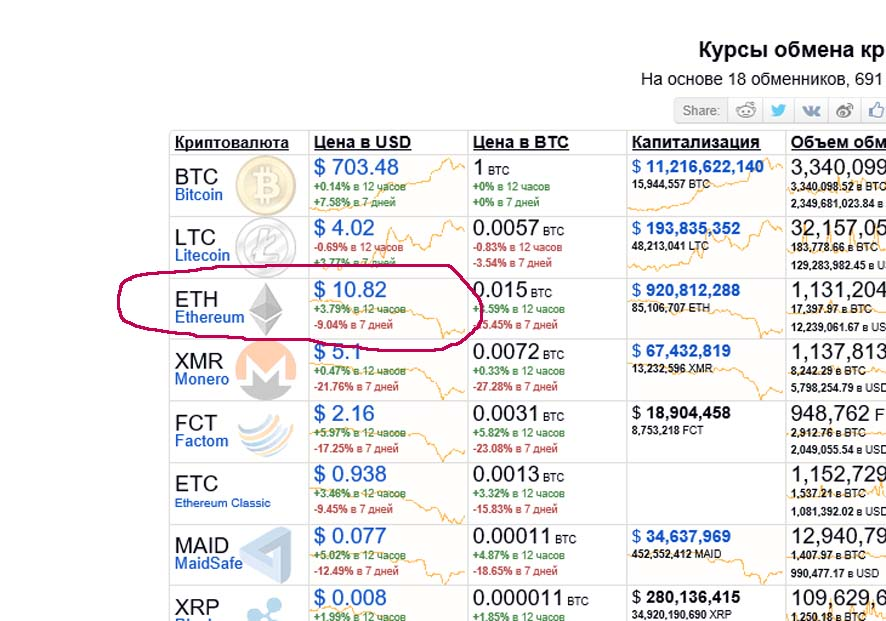886x621 pixels.
Task: Click the thumbs-up like icon
Action: (x=875, y=110)
